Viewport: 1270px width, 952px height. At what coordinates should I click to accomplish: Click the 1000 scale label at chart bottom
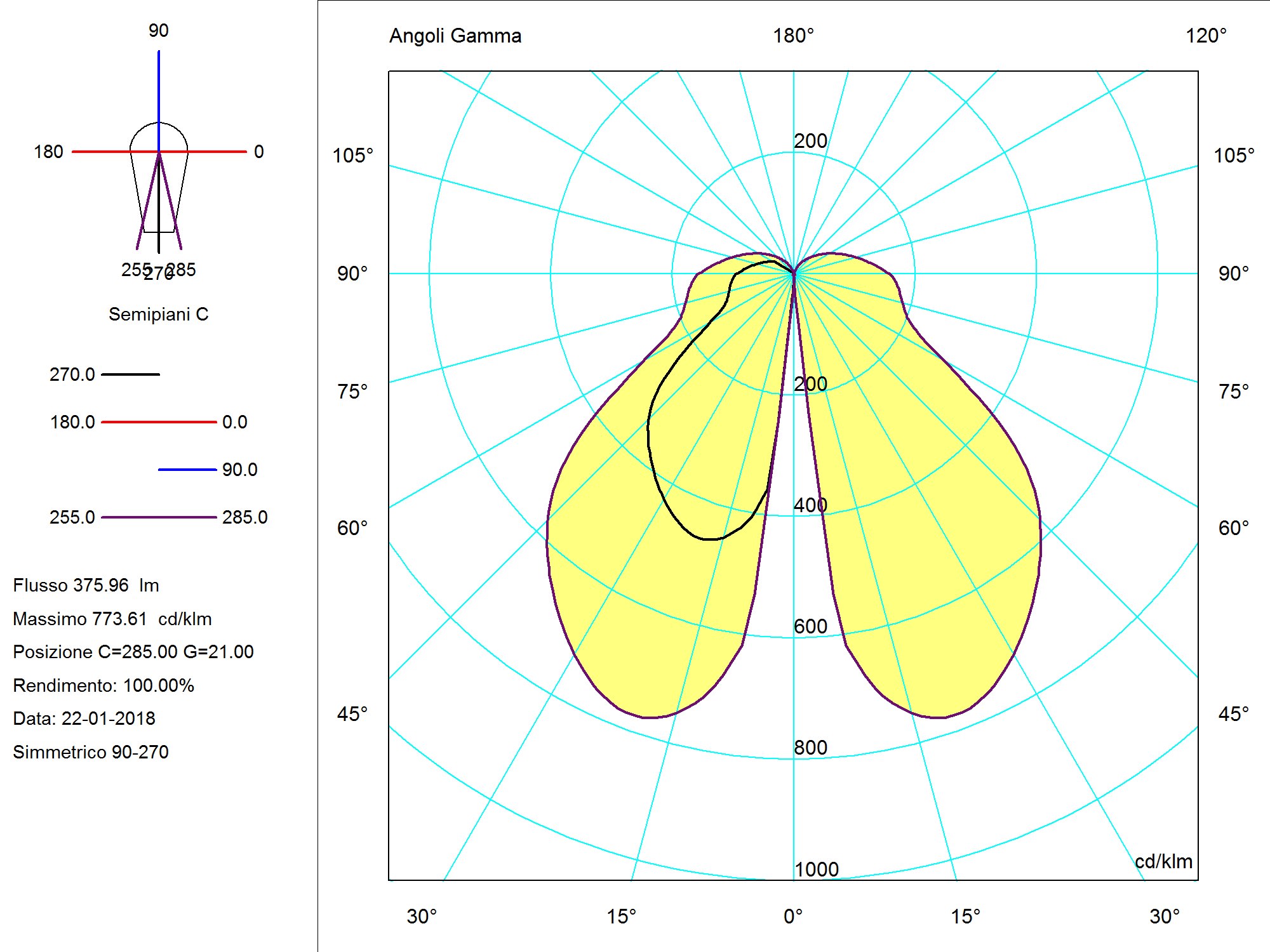click(816, 869)
